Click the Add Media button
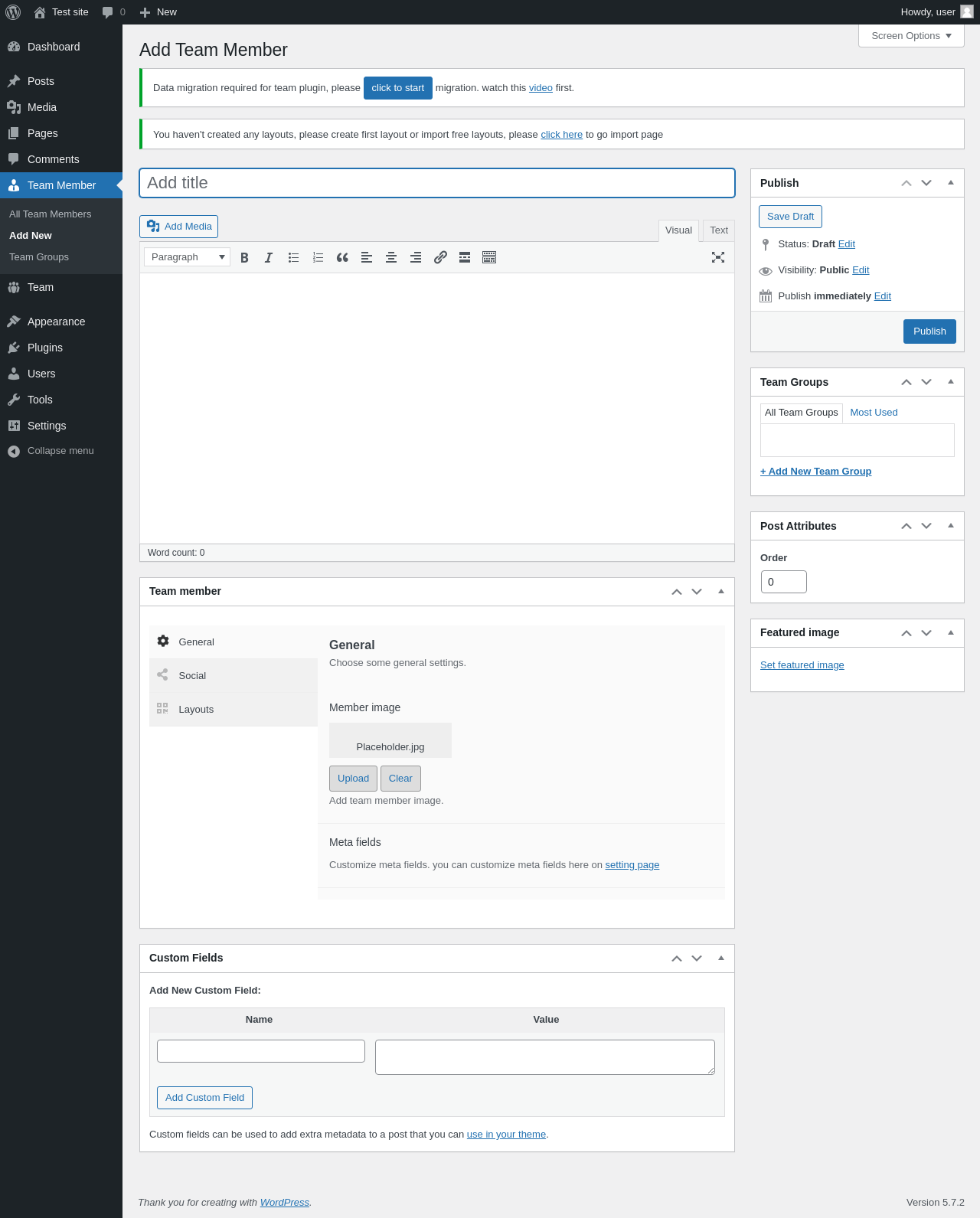 179,227
